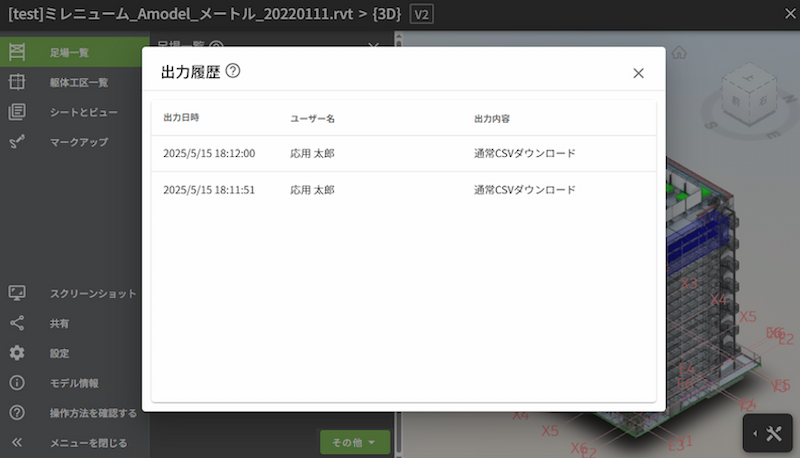Click the スクリーンショット screenshot icon
800x458 pixels.
pyautogui.click(x=17, y=293)
